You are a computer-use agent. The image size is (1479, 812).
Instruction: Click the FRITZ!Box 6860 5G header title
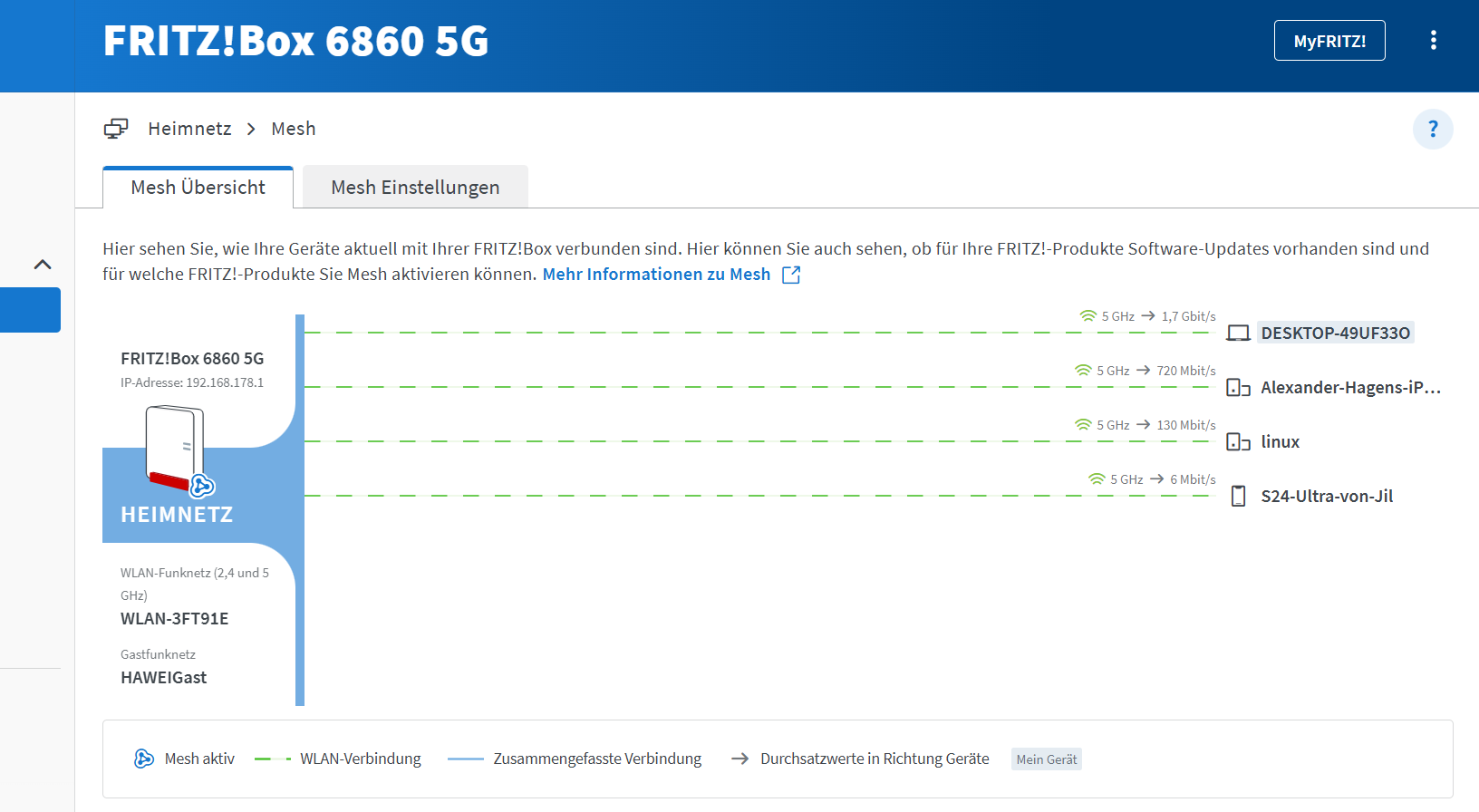(295, 41)
